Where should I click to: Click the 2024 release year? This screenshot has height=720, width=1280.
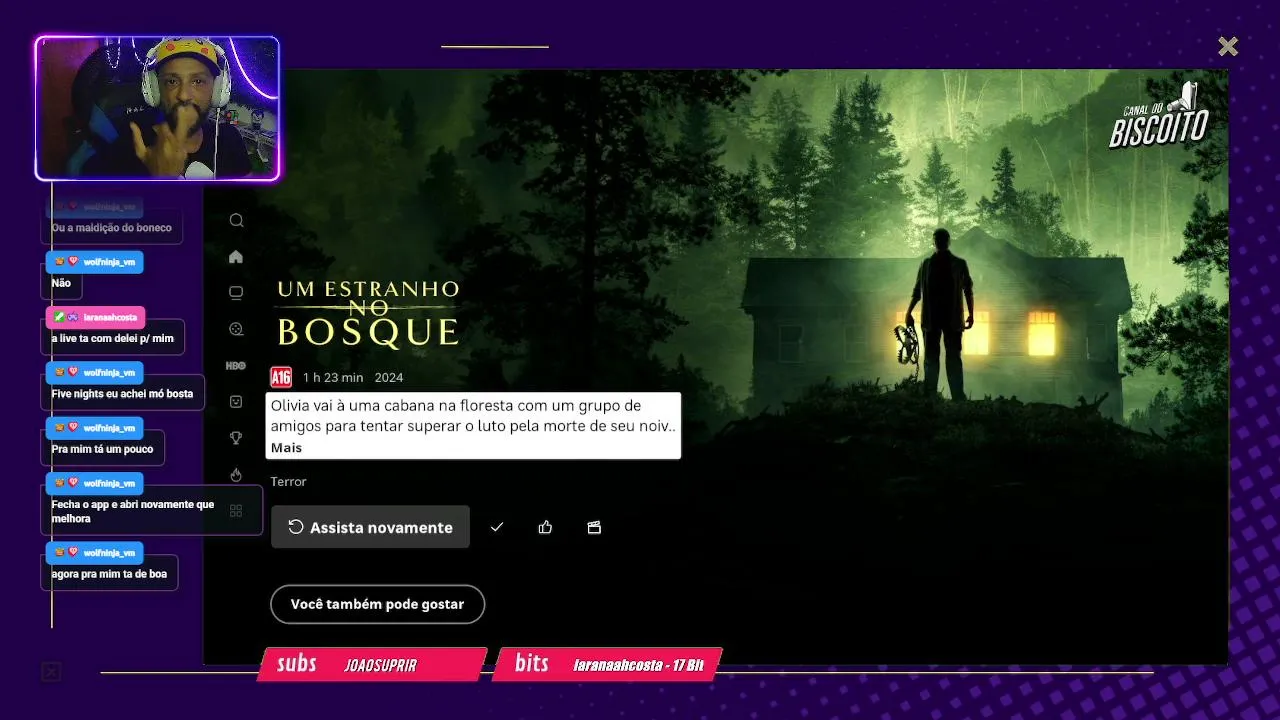coord(389,377)
